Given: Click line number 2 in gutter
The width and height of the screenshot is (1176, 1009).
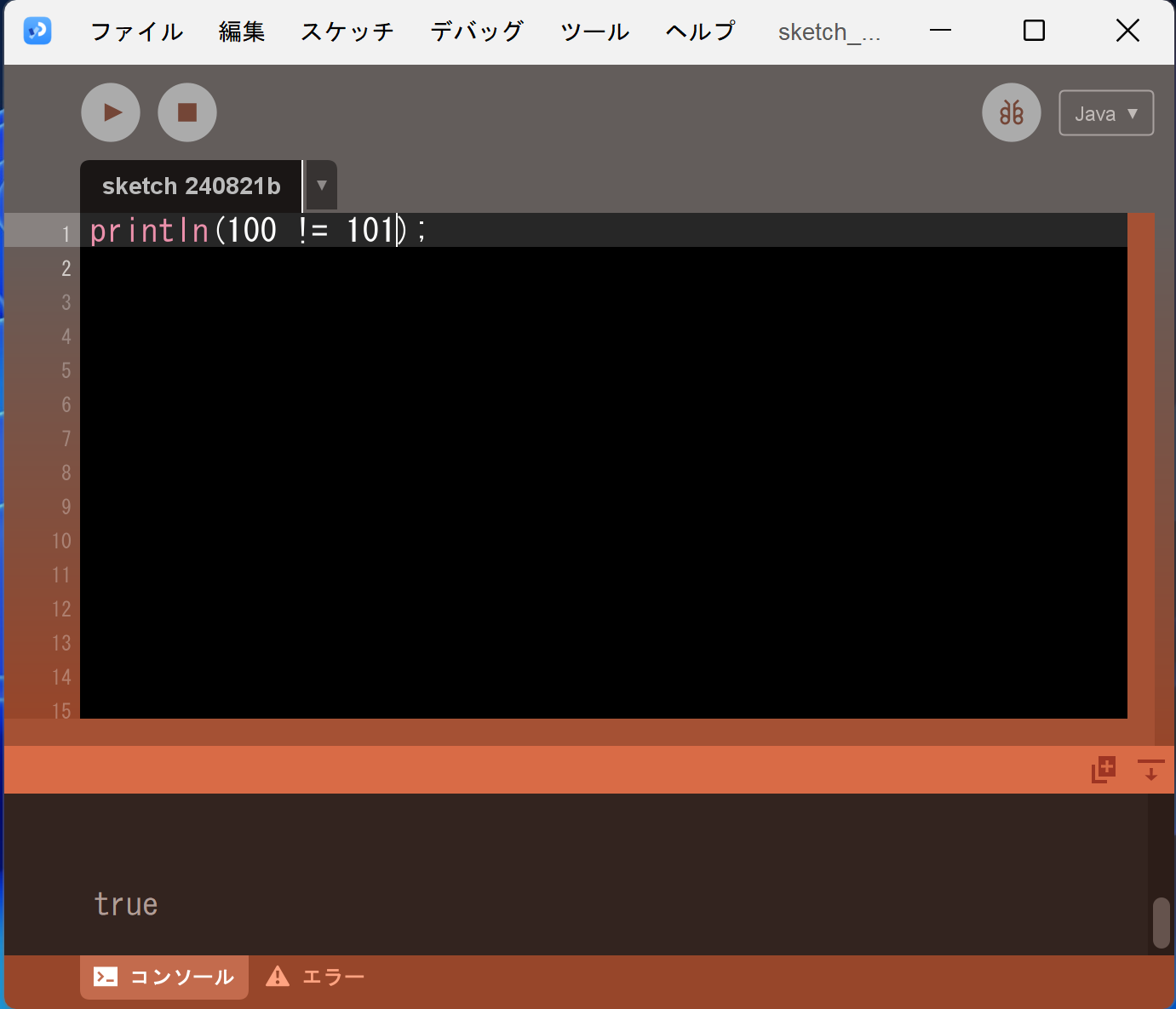Looking at the screenshot, I should coord(66,268).
